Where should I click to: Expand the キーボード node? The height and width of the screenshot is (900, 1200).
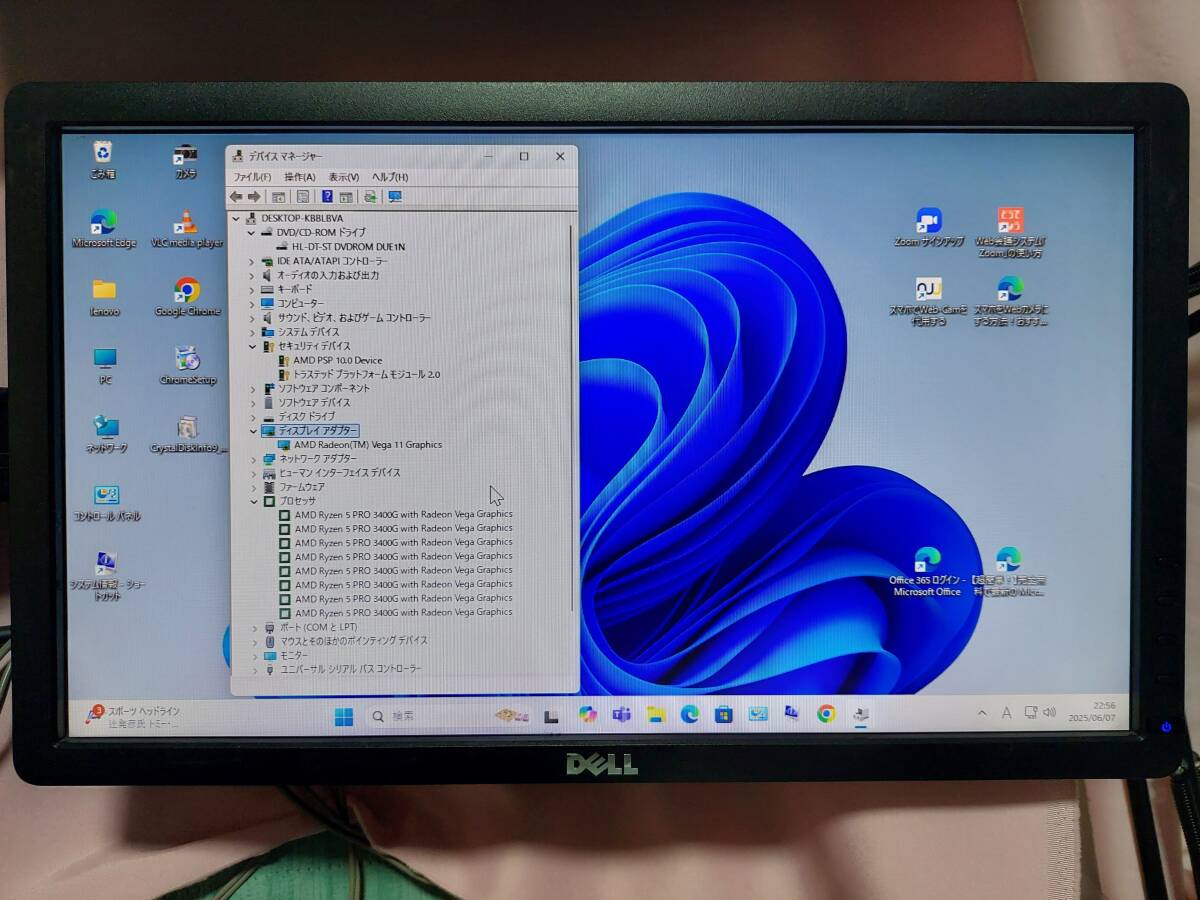[x=253, y=289]
